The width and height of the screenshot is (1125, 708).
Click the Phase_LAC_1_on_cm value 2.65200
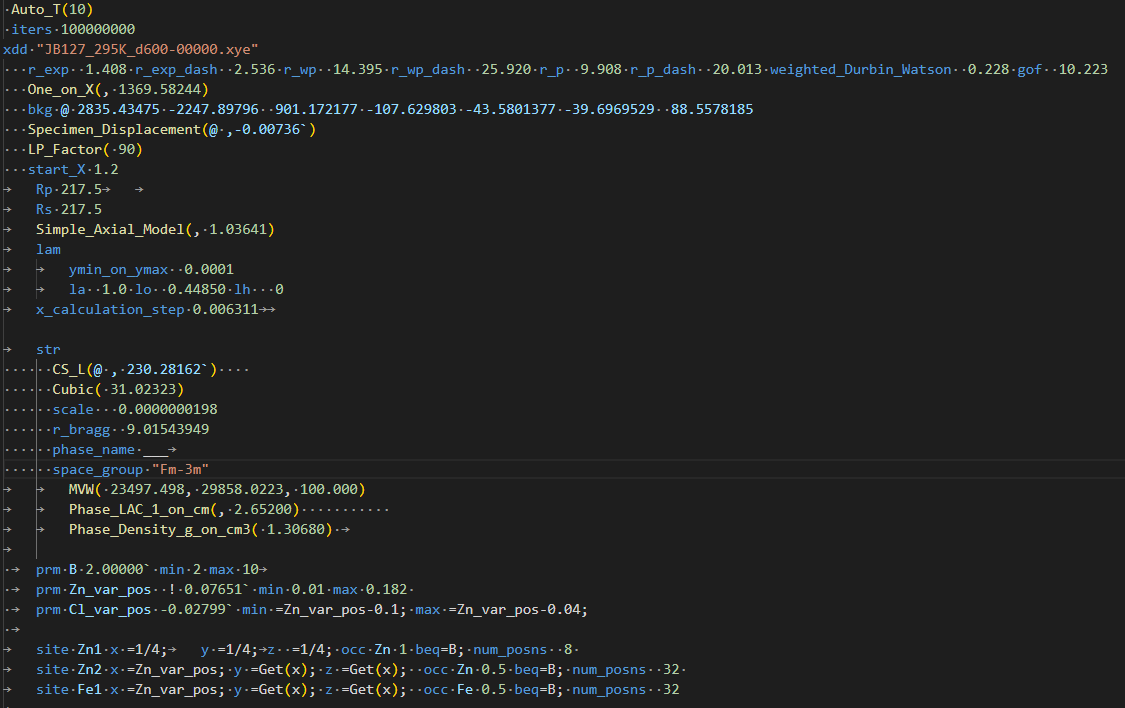tap(263, 510)
